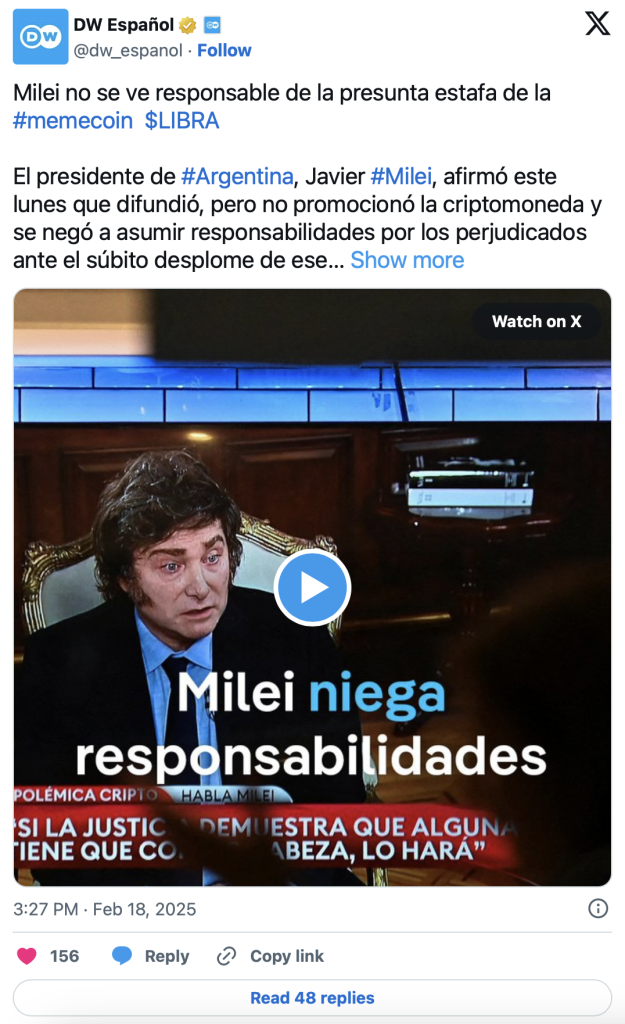Open the tweet info icon
The image size is (625, 1024).
click(598, 908)
